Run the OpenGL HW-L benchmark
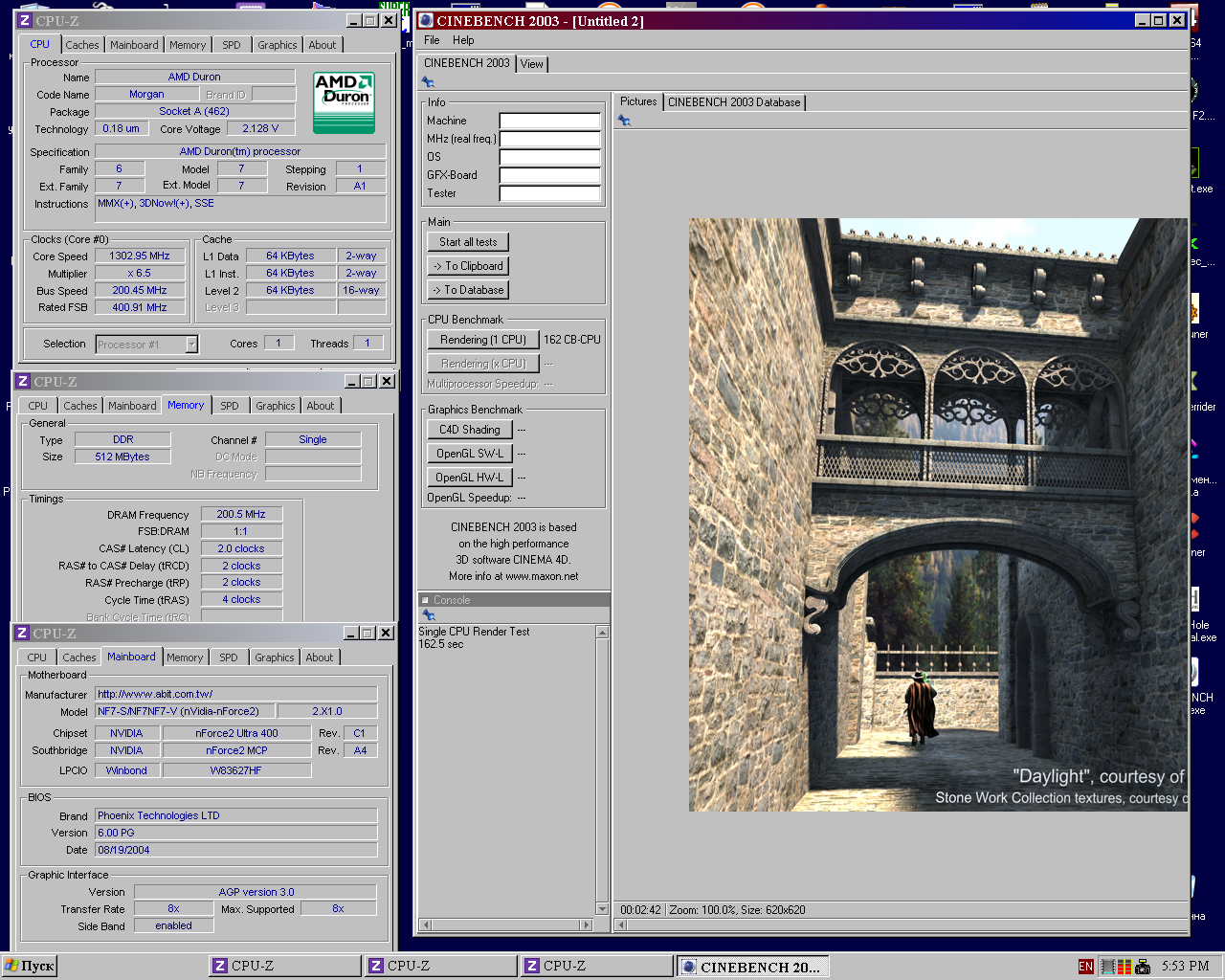 coord(470,478)
